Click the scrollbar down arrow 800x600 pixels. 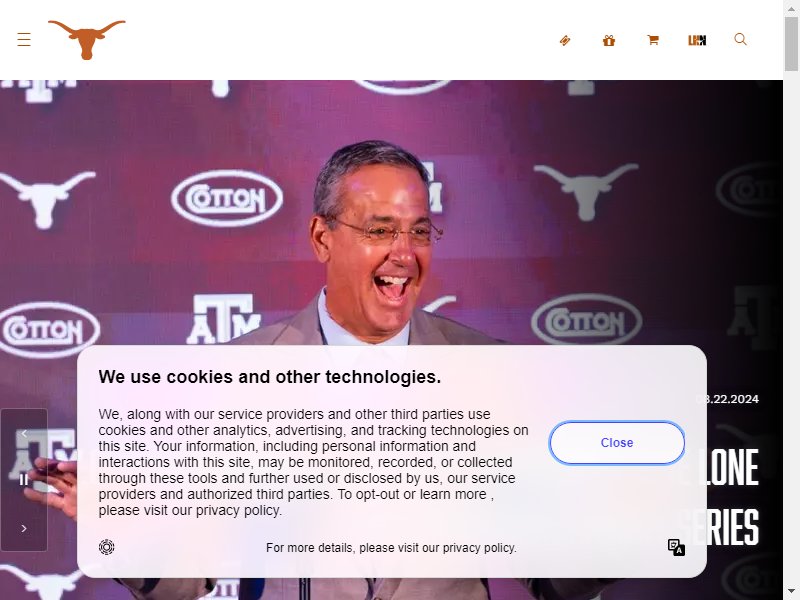click(x=791, y=592)
